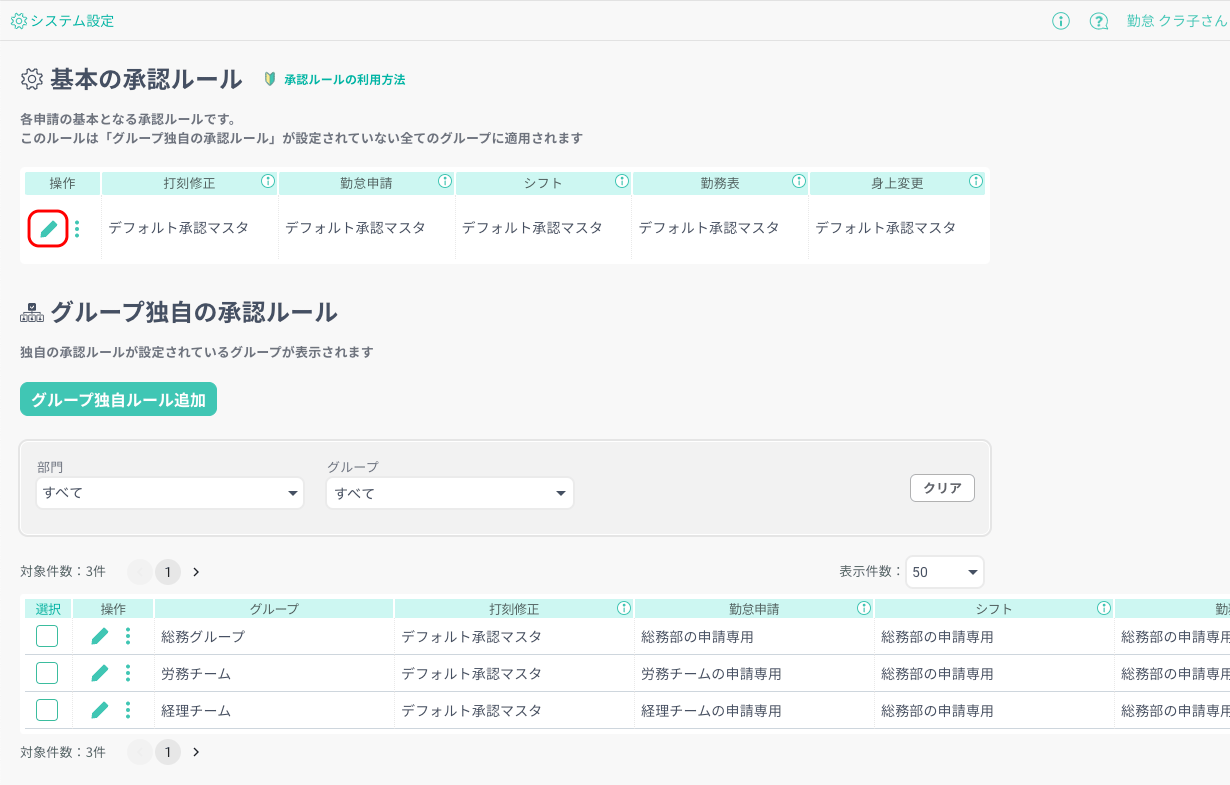Check the box for 労務チーム row
This screenshot has width=1230, height=785.
[47, 673]
